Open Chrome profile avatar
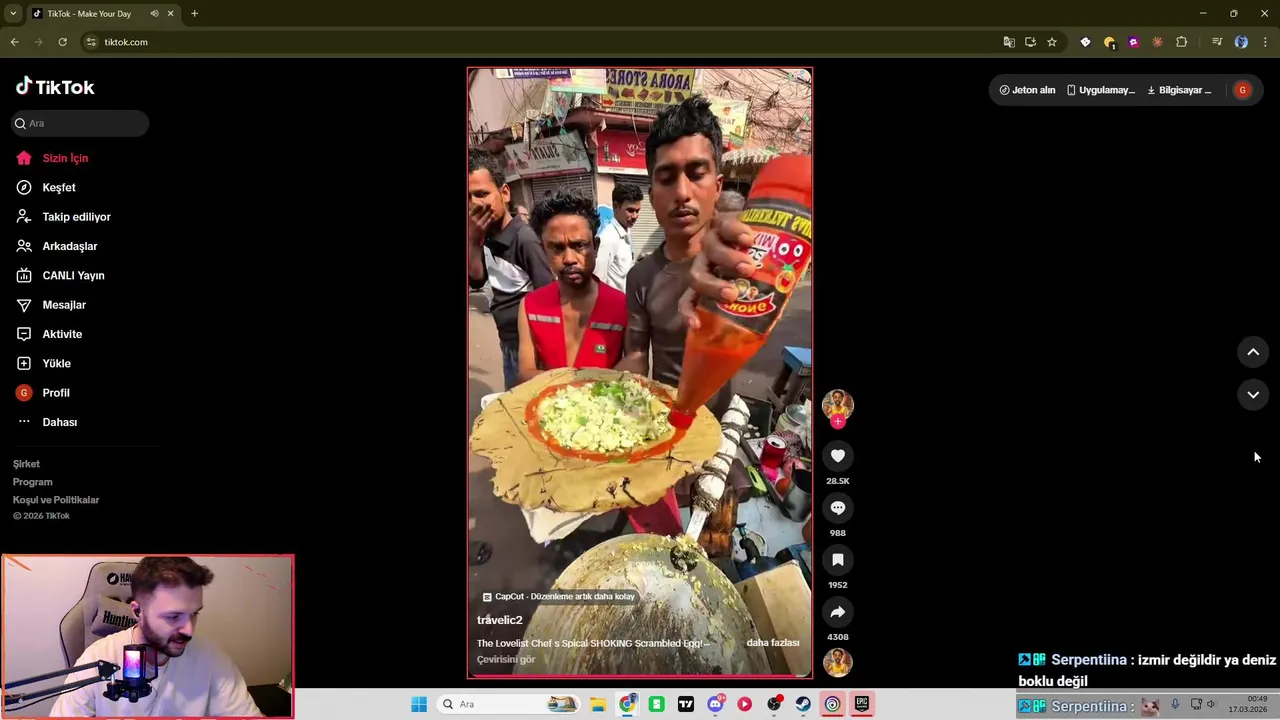 (1241, 42)
